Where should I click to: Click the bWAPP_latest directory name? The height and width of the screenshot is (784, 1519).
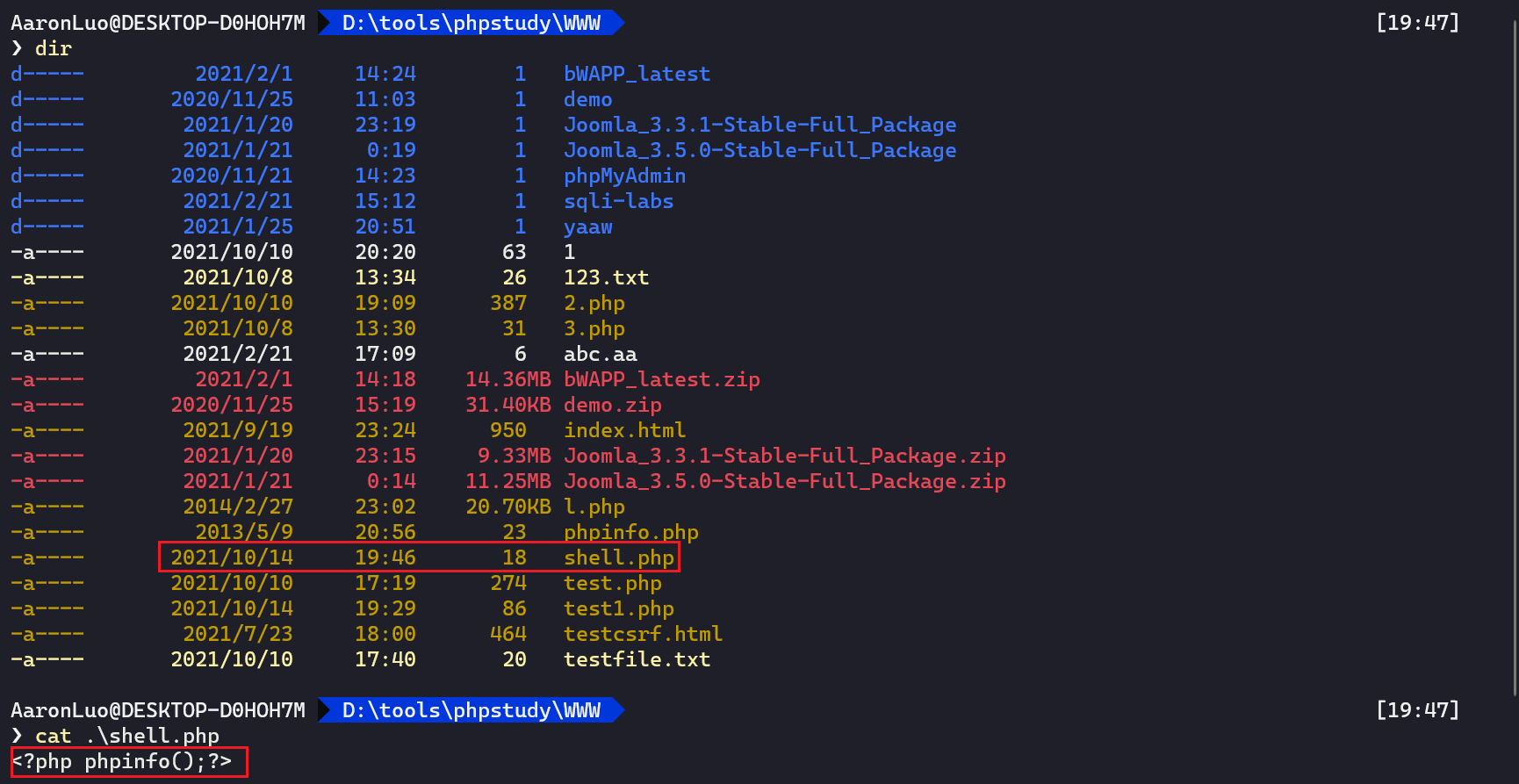[x=637, y=74]
